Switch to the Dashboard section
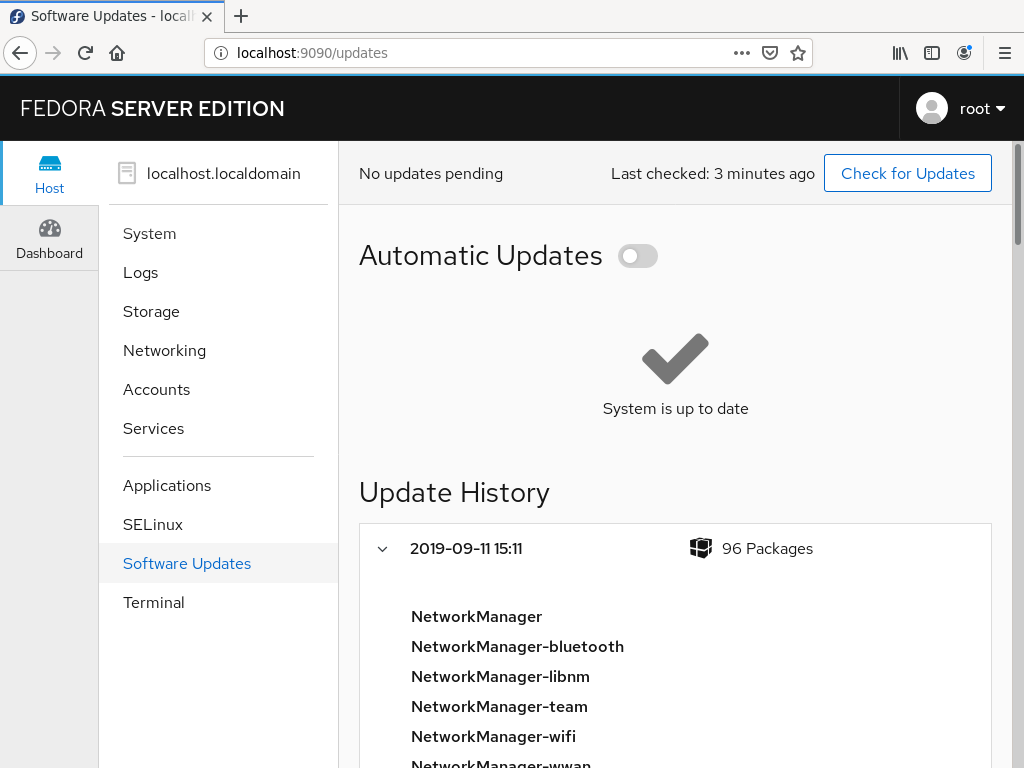This screenshot has width=1024, height=768. 50,239
